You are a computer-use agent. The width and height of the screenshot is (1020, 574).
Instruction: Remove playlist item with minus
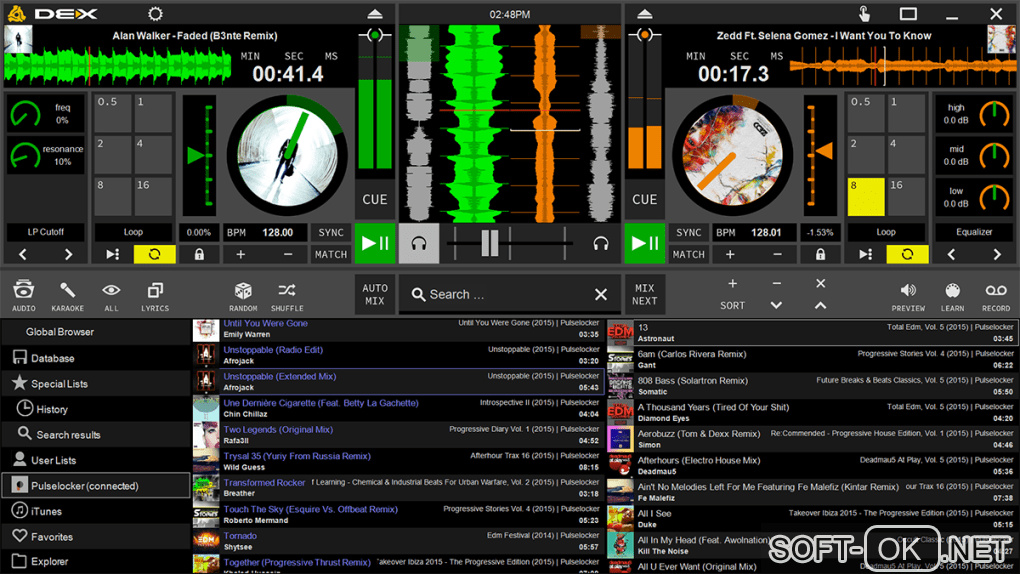777,284
